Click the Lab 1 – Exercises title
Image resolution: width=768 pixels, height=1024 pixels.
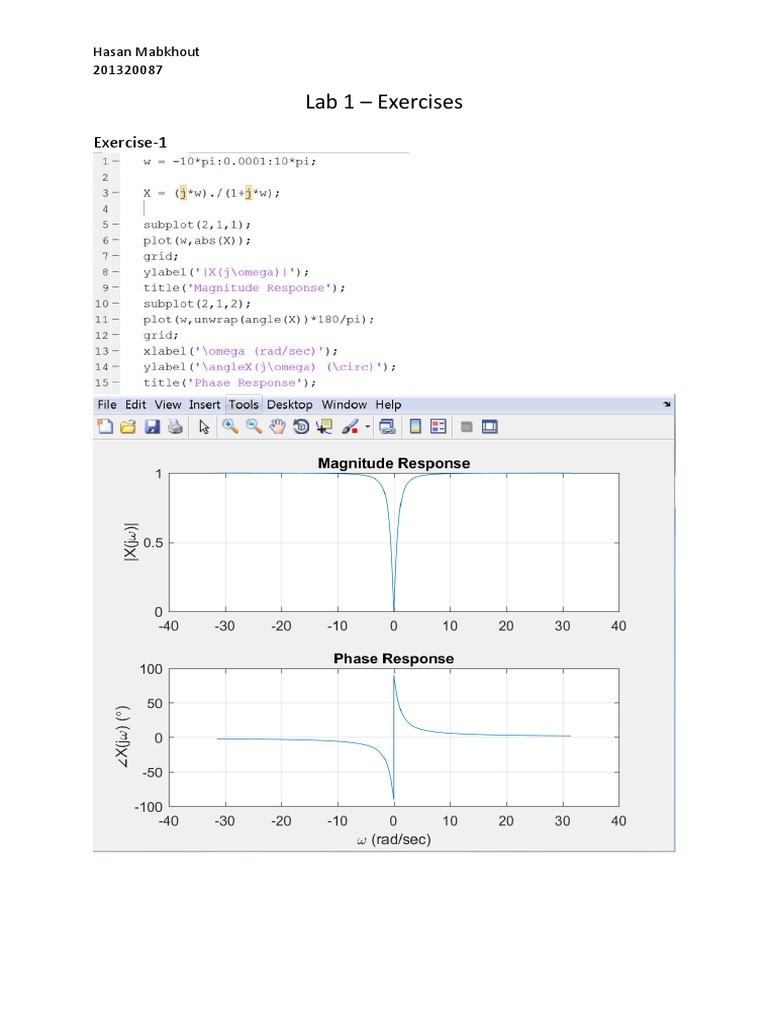(x=384, y=102)
